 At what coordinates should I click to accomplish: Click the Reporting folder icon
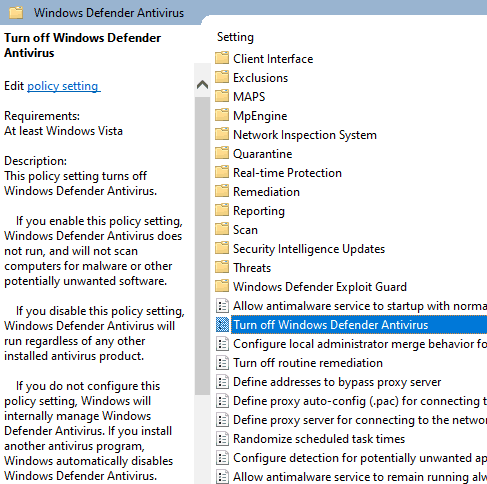[x=222, y=210]
